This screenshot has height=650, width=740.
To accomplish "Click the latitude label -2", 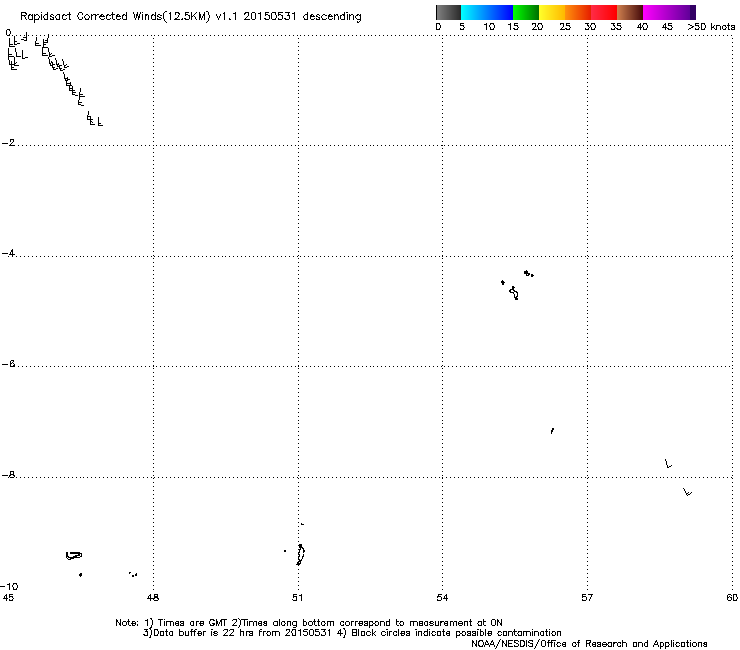I will (8, 143).
